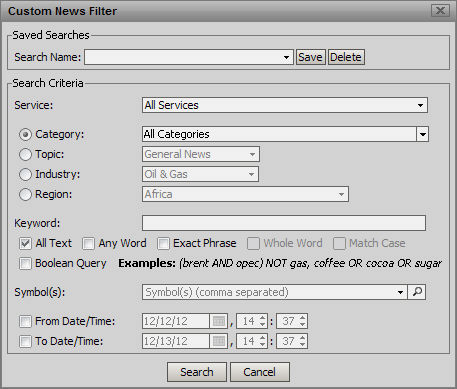Click the 12/13/12 To date field
The width and height of the screenshot is (457, 389).
176,341
